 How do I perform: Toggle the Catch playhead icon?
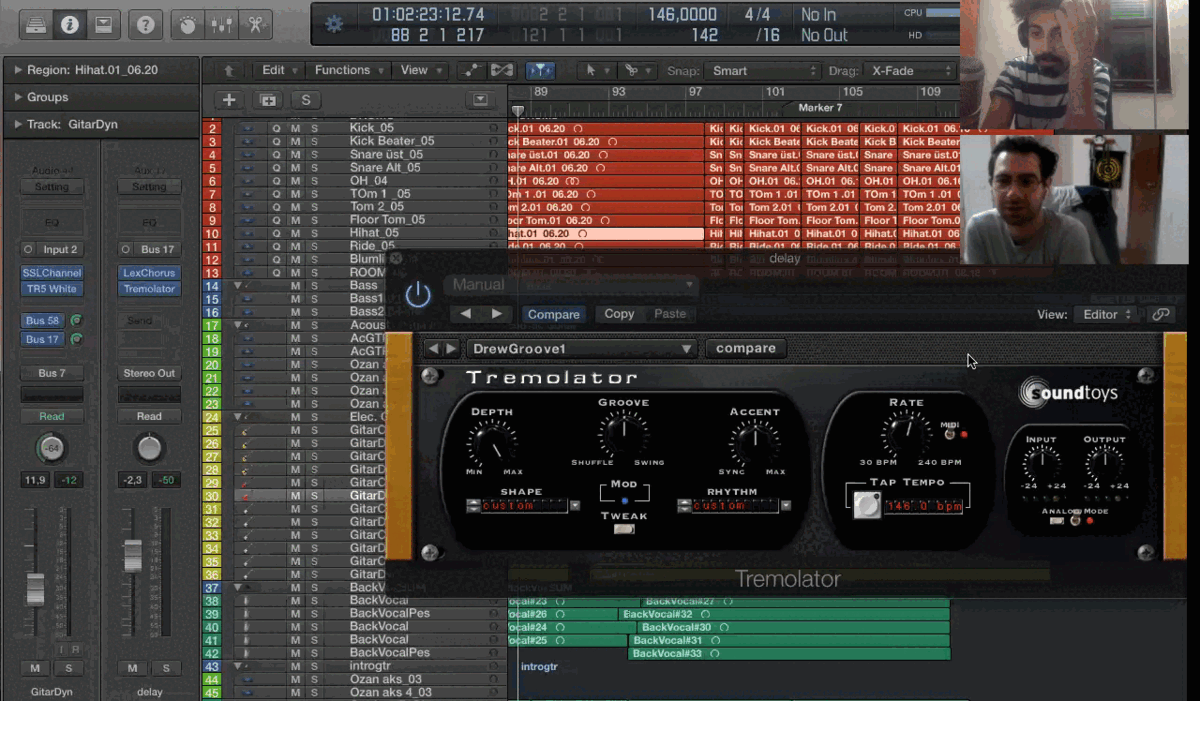540,71
